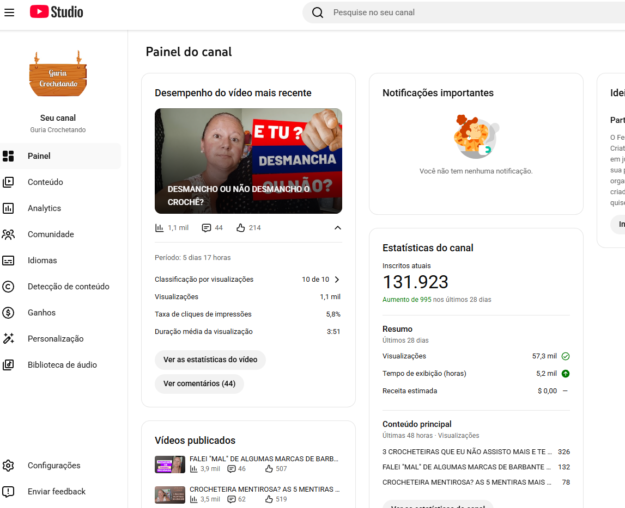Screen dimensions: 625x508
Task: Open 'CROCHETEIRA MENTIROSA' published video thumbnail
Action: [x=170, y=494]
